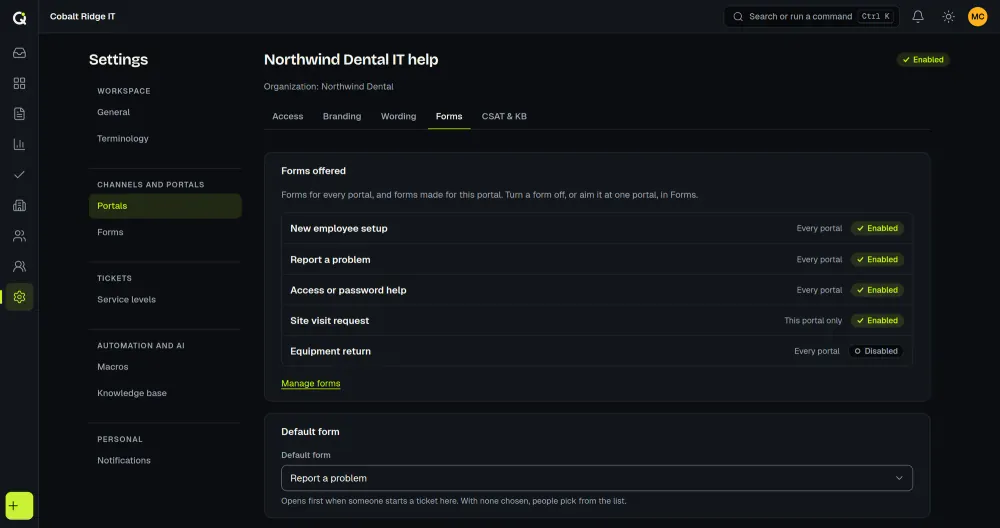Open the reports bar chart icon
Viewport: 1000px width, 528px height.
pyautogui.click(x=19, y=144)
